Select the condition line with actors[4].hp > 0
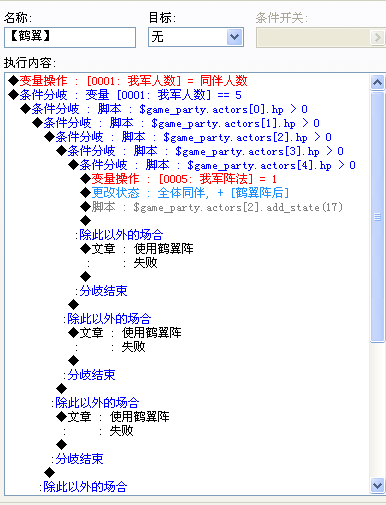The width and height of the screenshot is (386, 505). pos(212,165)
